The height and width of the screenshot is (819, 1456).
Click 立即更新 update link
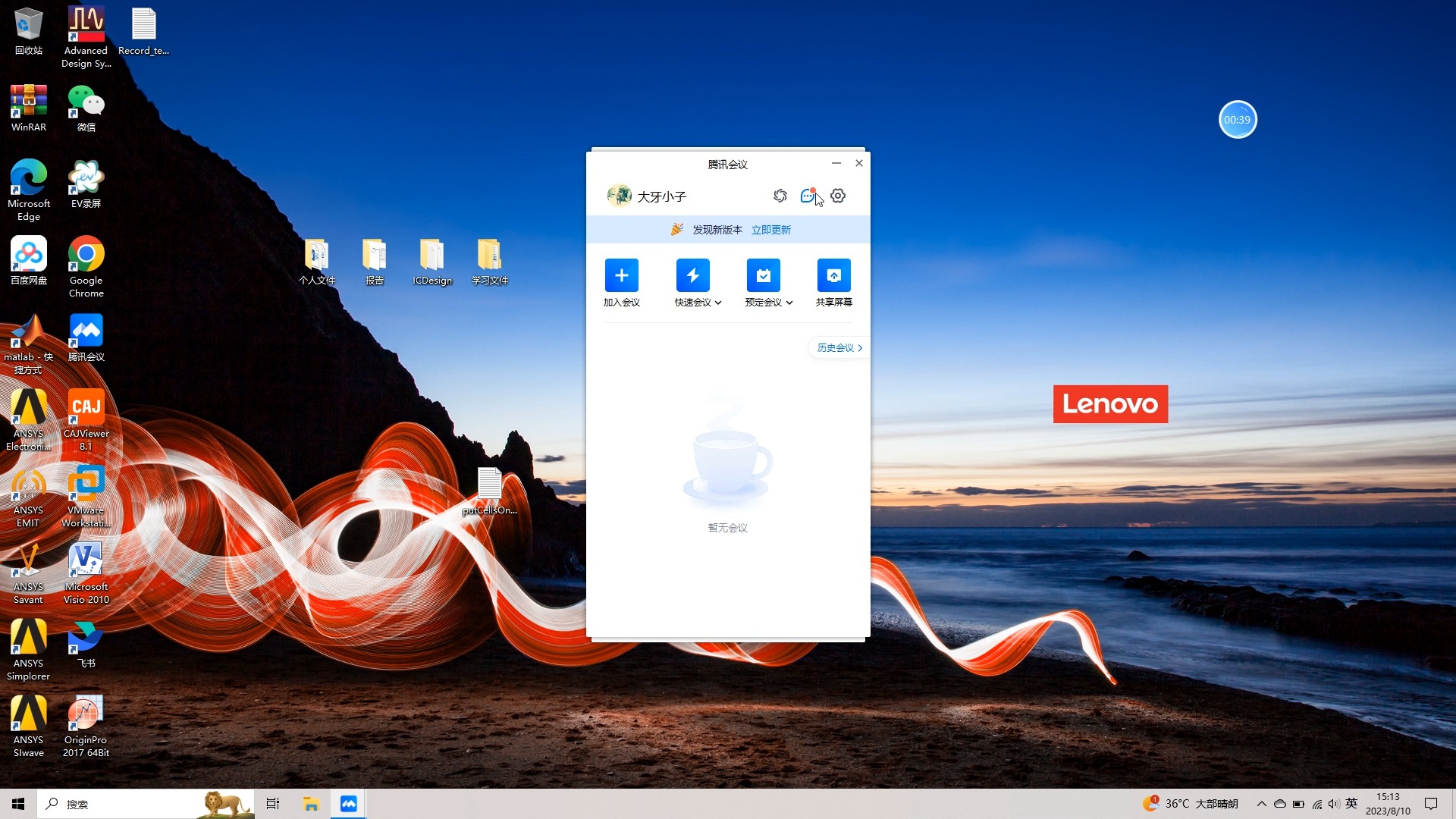(770, 229)
